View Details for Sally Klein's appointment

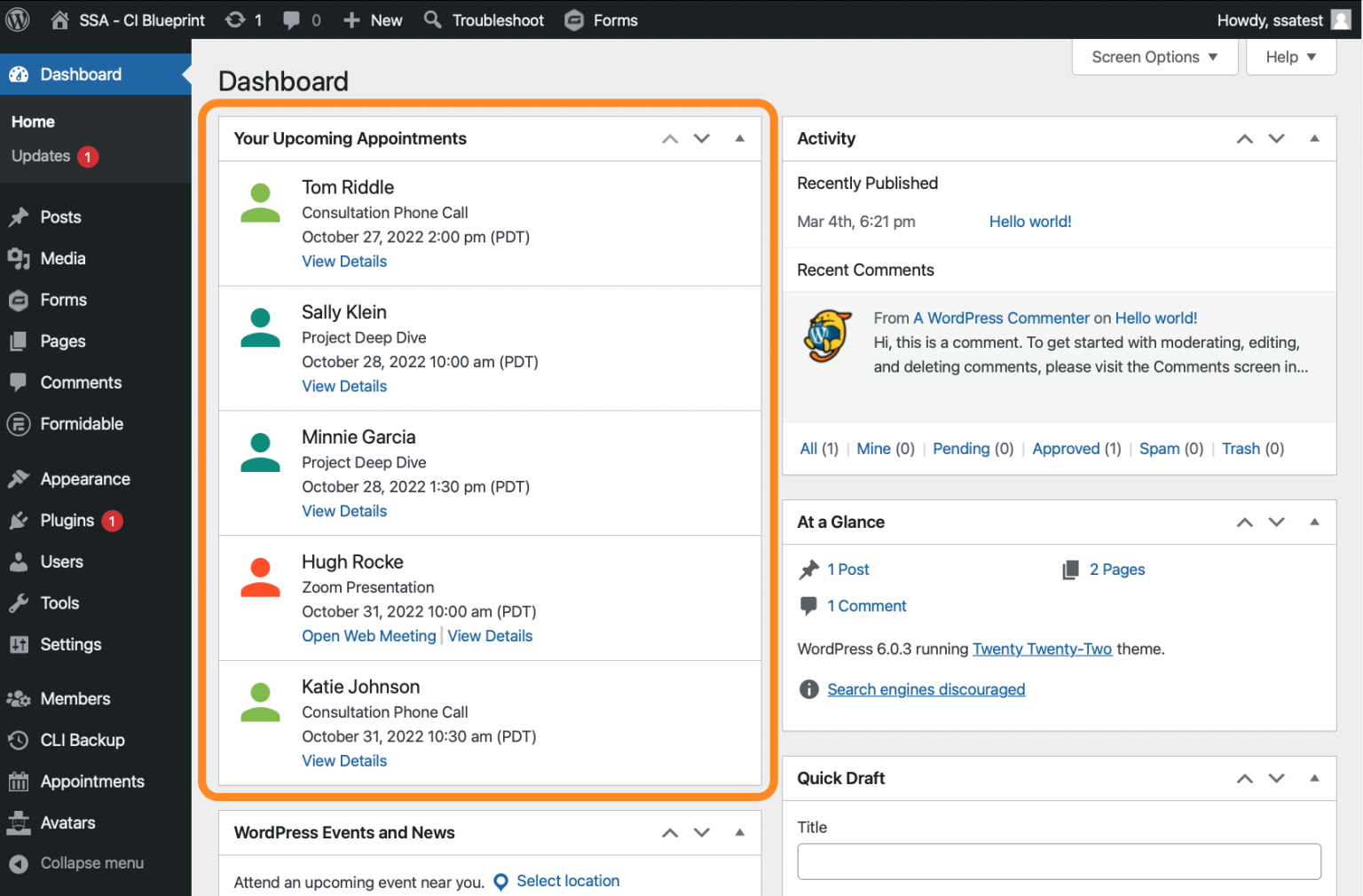click(344, 387)
